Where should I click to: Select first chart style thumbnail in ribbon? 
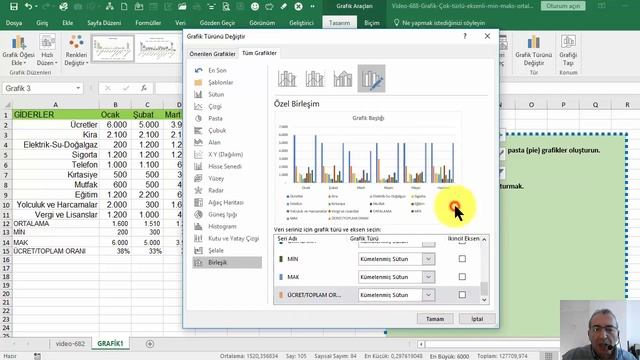point(113,49)
